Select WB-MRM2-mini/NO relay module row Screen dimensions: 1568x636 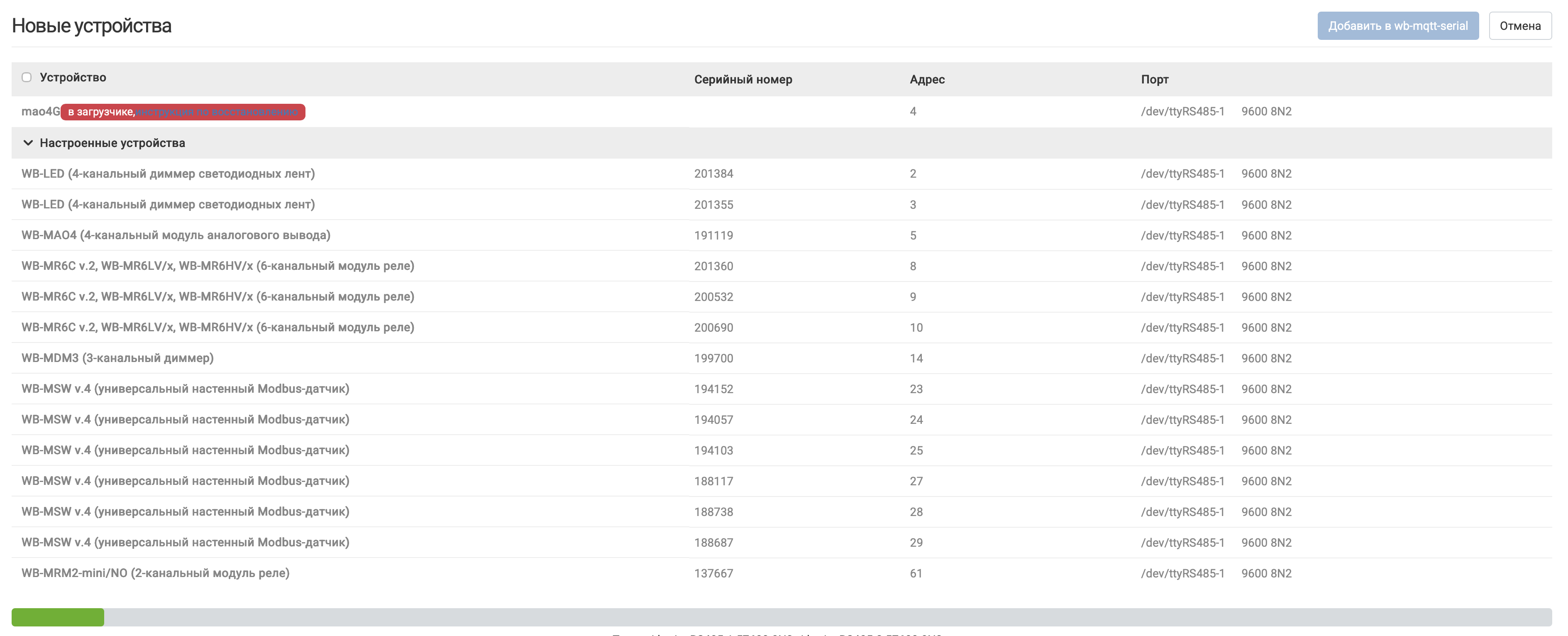point(782,573)
